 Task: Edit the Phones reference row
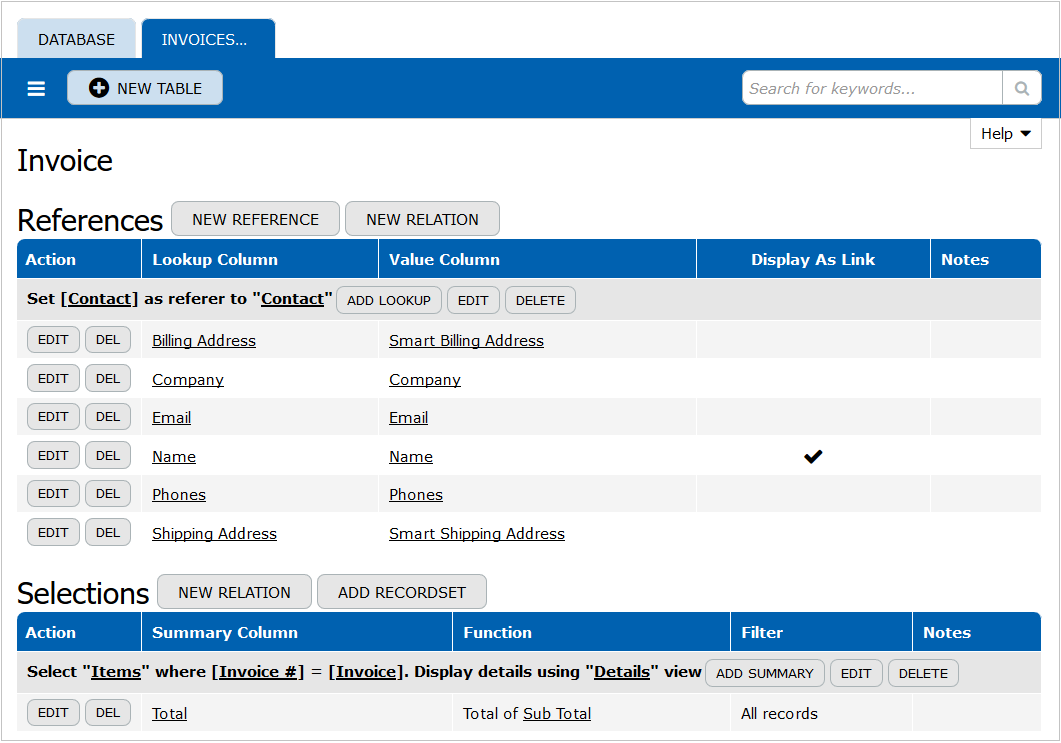point(53,494)
